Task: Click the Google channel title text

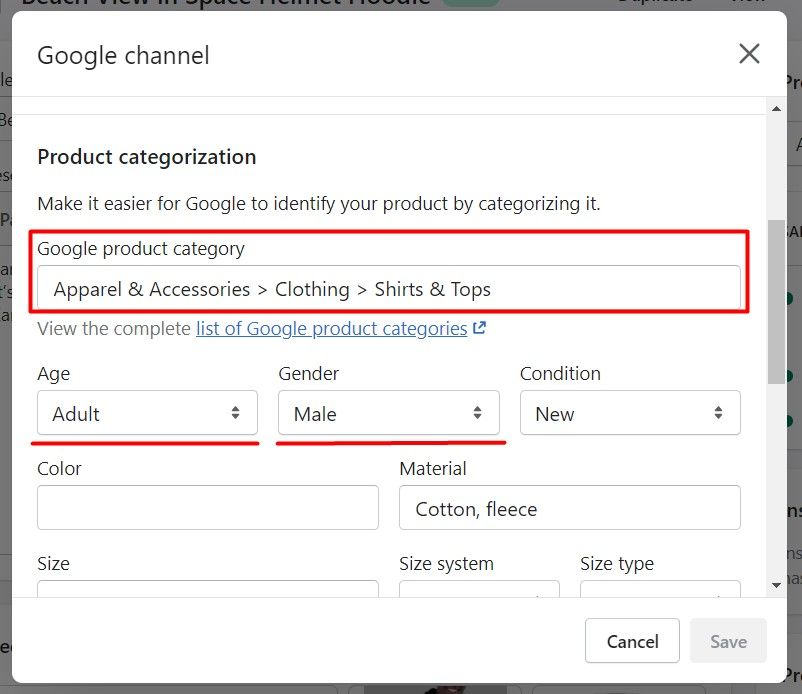Action: point(123,55)
